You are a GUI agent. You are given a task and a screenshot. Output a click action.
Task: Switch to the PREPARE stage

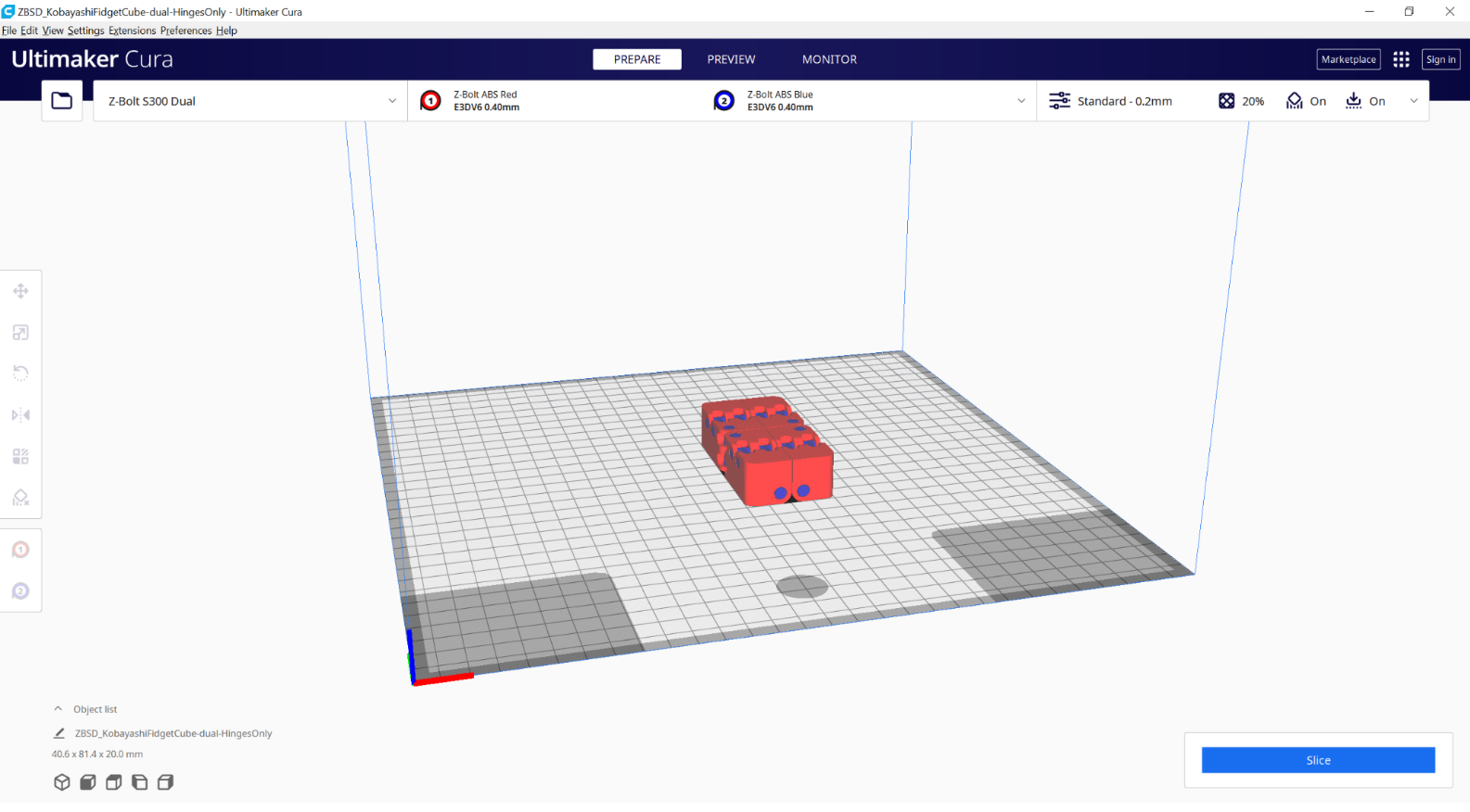tap(637, 59)
